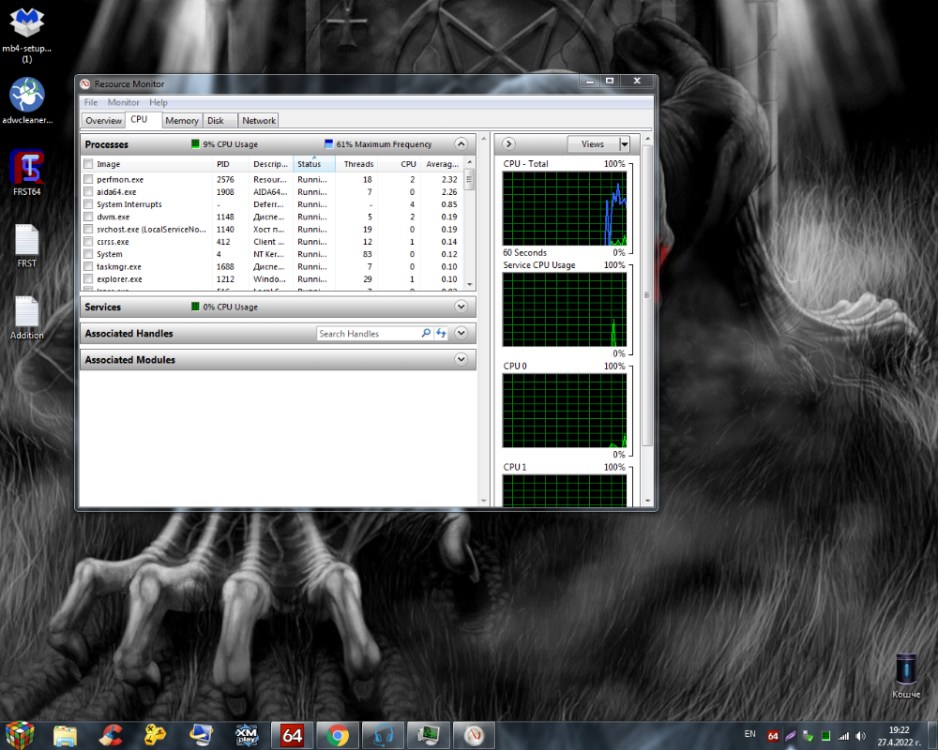
Task: Switch to the headphones app in taskbar
Action: [383, 736]
